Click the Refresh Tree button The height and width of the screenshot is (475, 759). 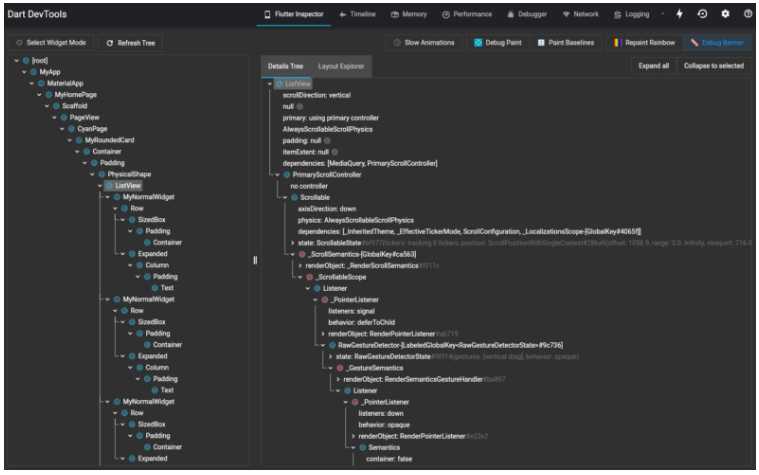coord(131,43)
